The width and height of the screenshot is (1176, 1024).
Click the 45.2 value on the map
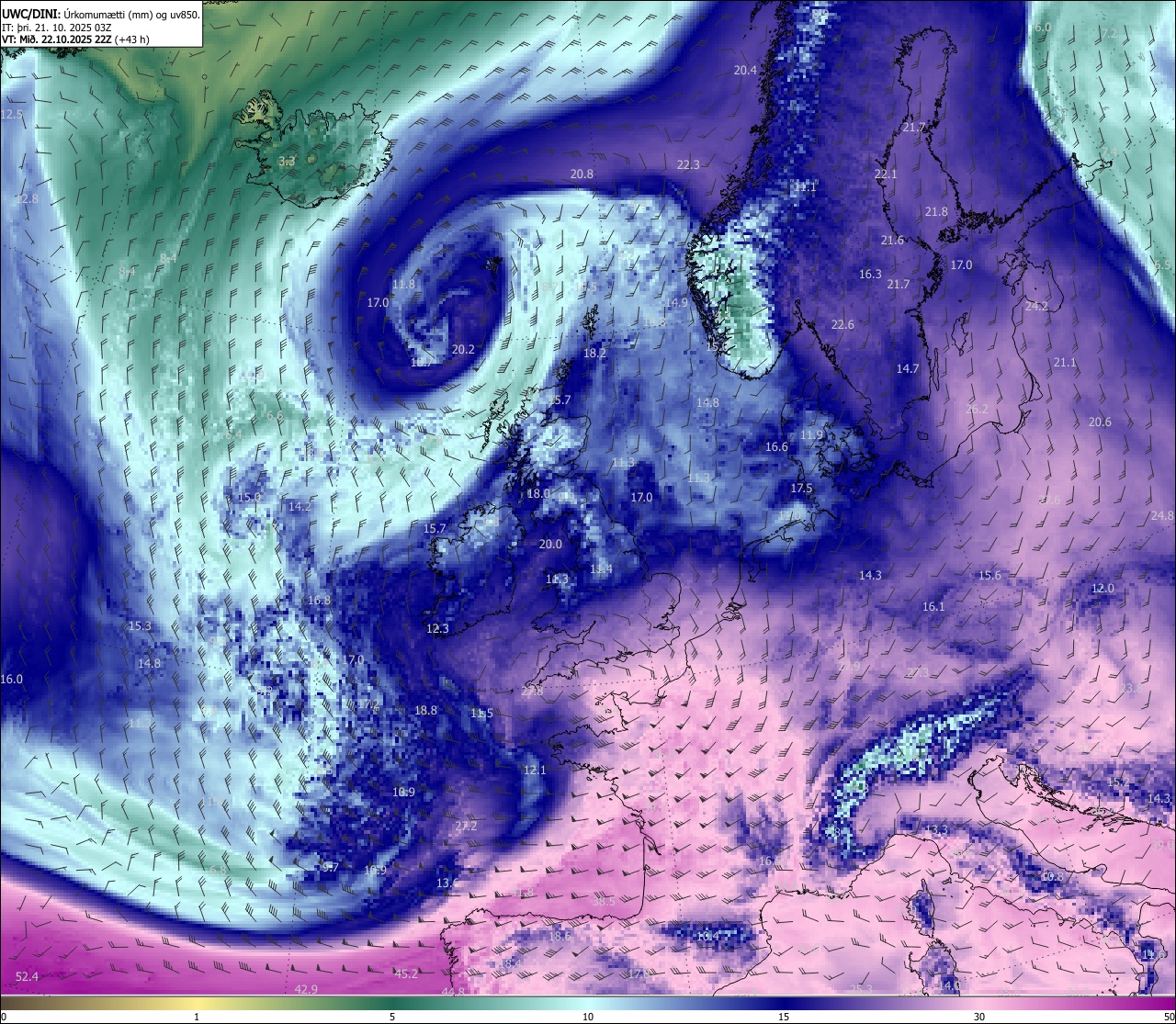point(406,973)
